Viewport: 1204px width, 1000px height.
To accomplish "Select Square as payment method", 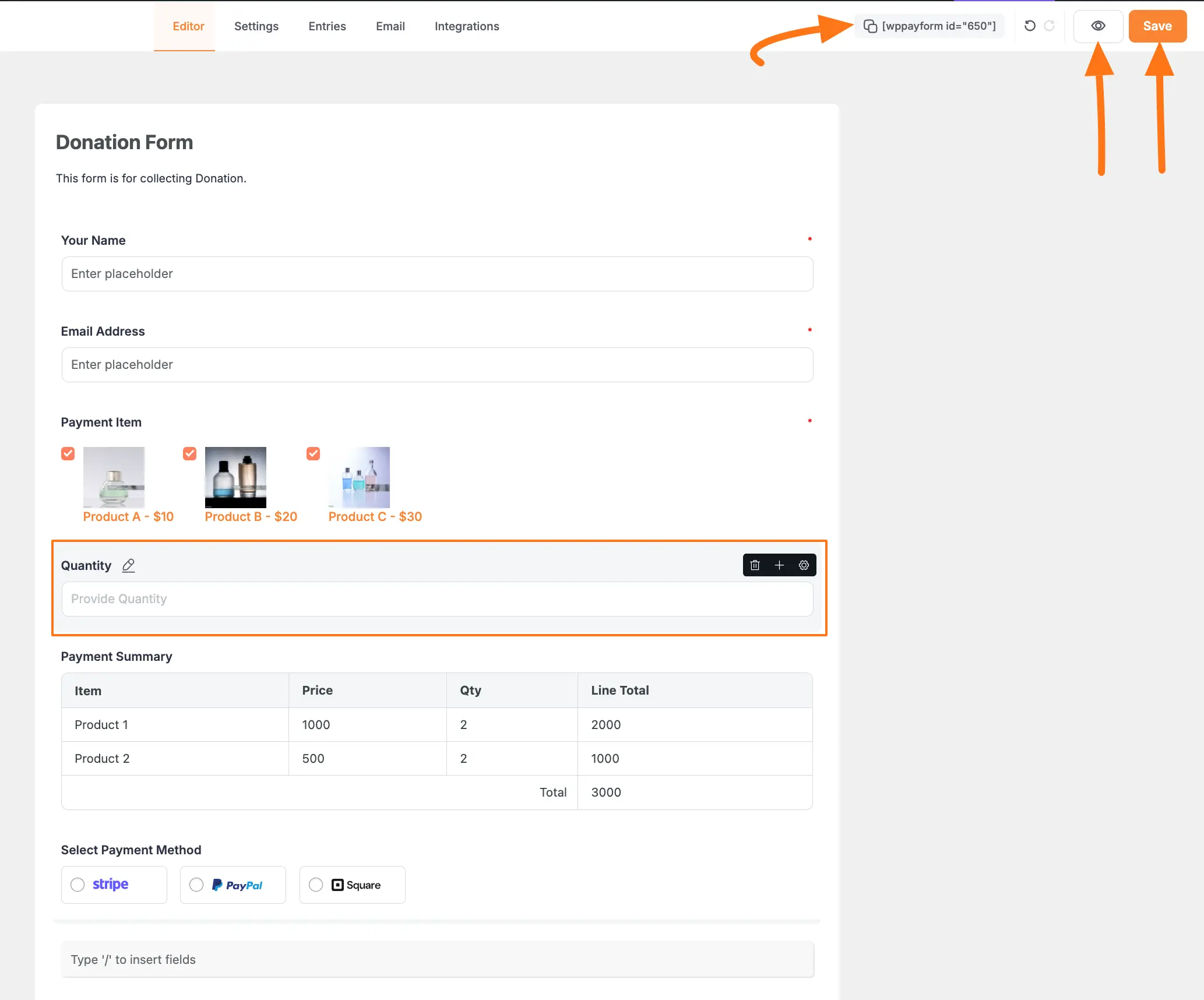I will click(316, 884).
